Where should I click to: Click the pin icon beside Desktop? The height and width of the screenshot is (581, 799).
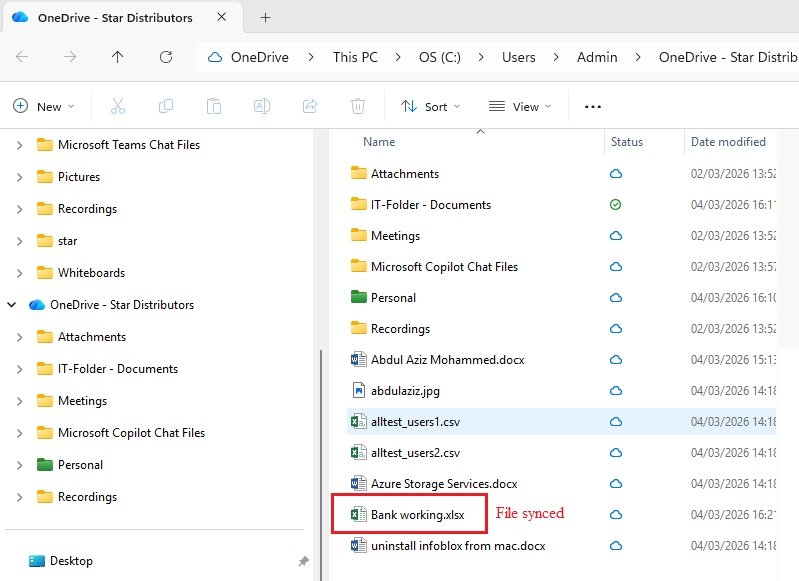[304, 561]
